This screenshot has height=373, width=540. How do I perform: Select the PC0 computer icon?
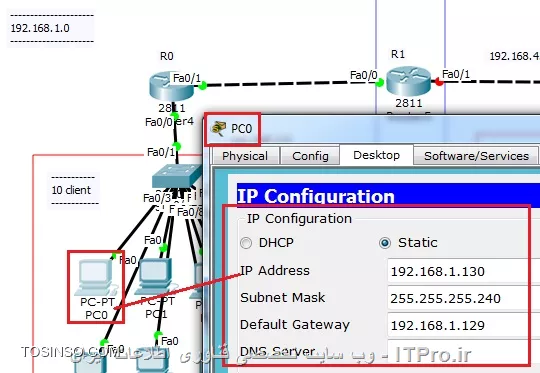[x=96, y=277]
